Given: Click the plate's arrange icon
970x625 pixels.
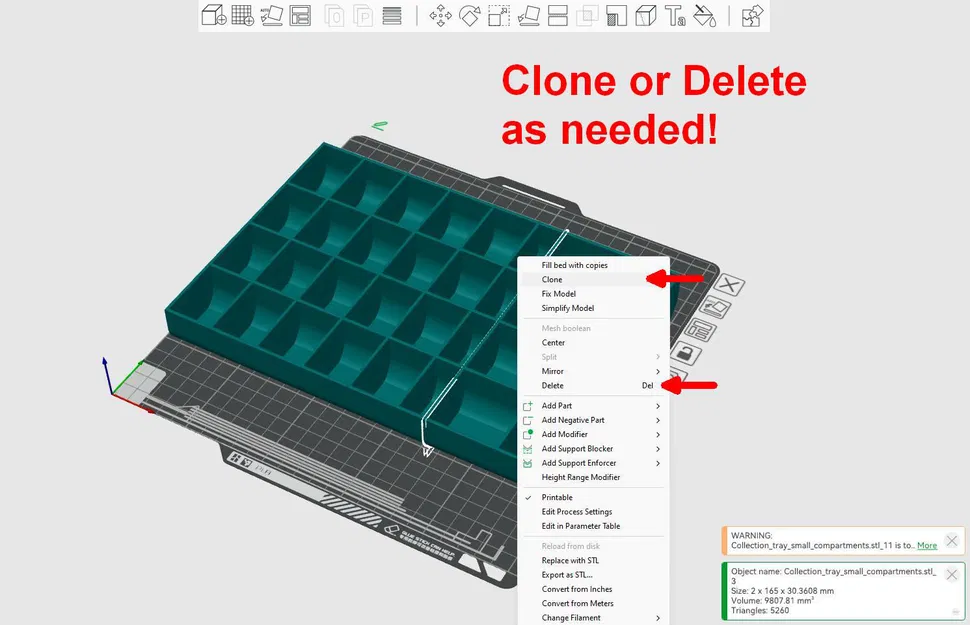Looking at the screenshot, I should 700,330.
